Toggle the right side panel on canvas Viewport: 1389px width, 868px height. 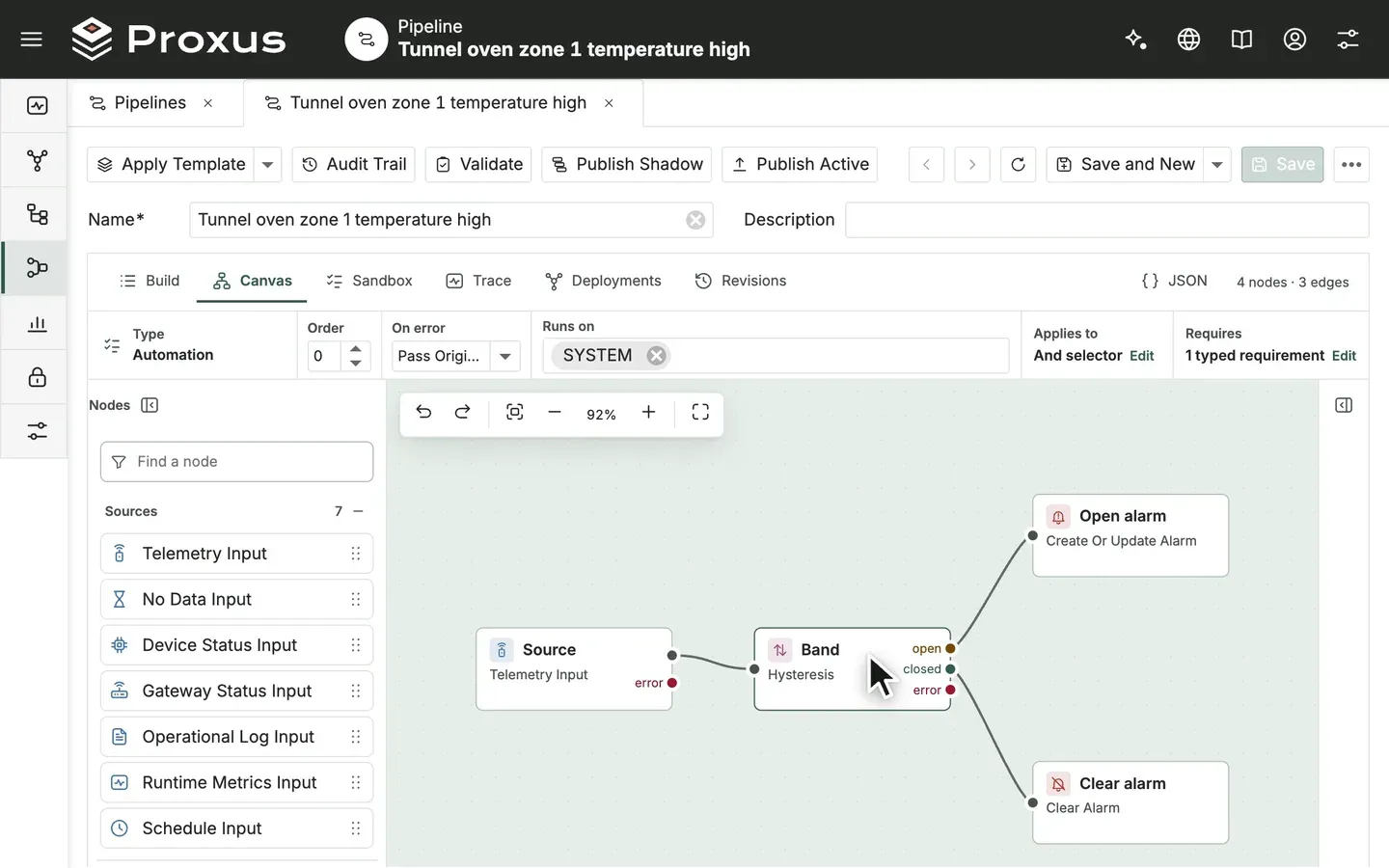[1344, 405]
